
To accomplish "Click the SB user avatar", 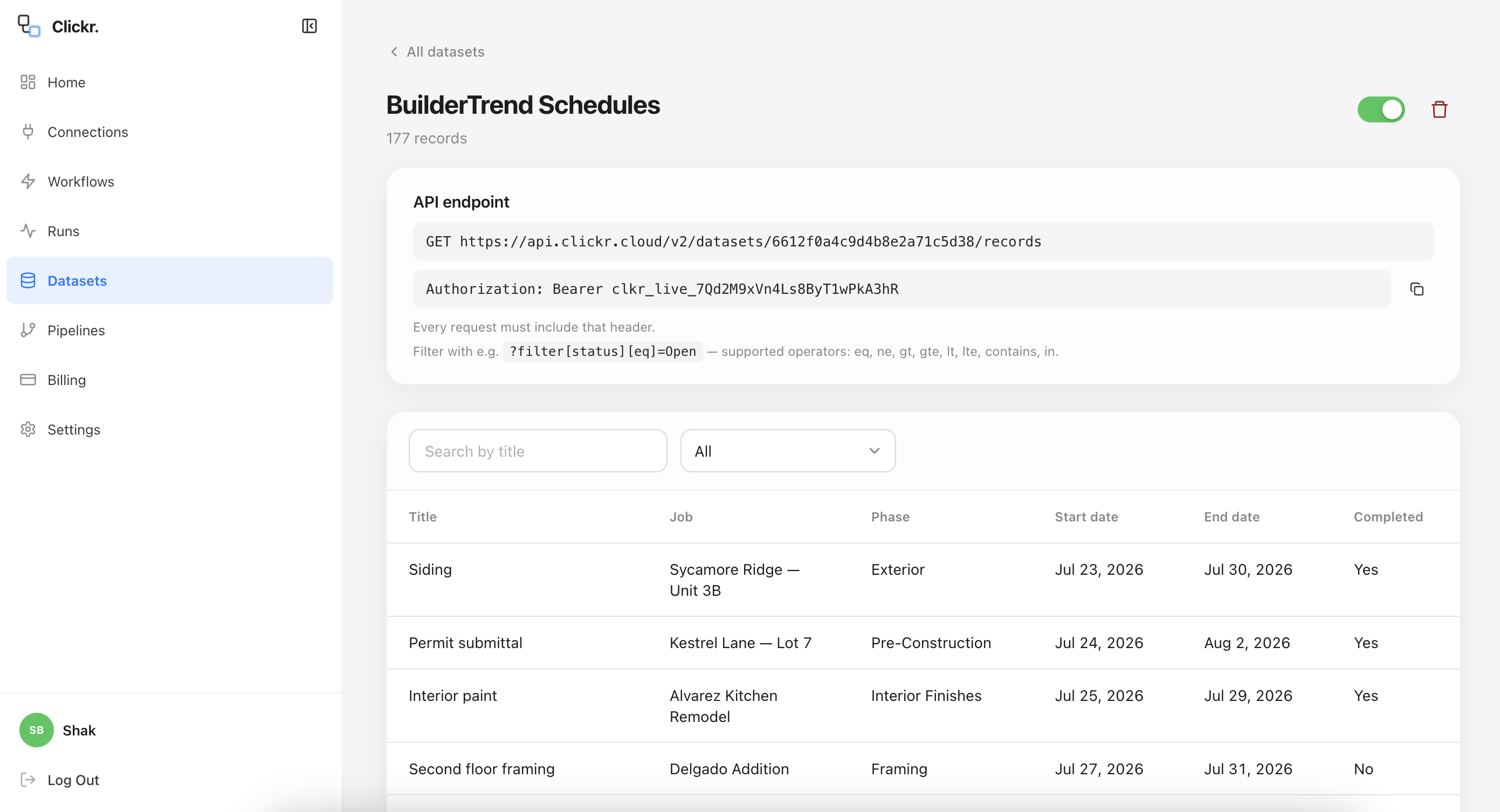I will tap(37, 730).
